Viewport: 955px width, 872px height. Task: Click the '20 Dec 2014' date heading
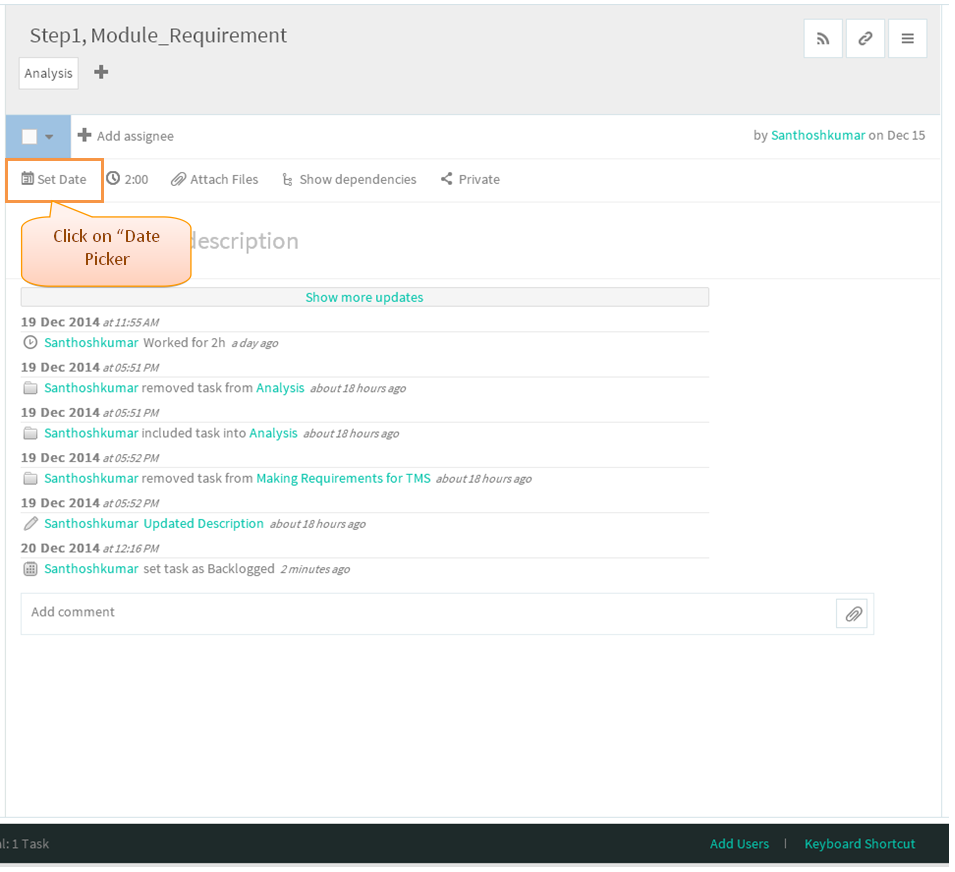coord(60,548)
